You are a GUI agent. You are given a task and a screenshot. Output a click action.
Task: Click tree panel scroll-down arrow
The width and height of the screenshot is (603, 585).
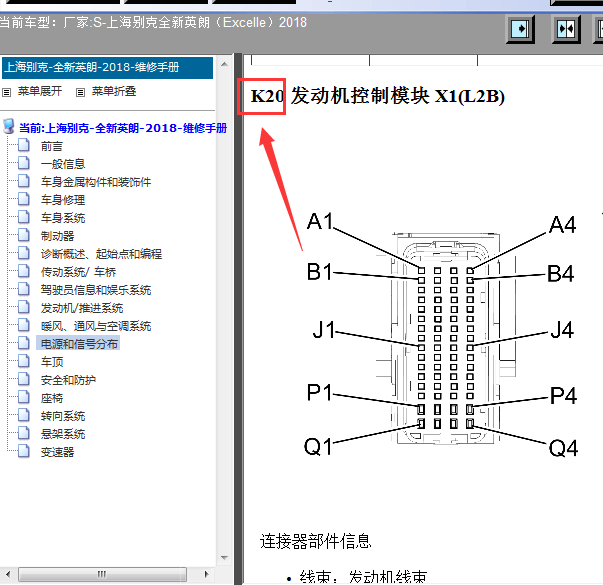pyautogui.click(x=225, y=558)
